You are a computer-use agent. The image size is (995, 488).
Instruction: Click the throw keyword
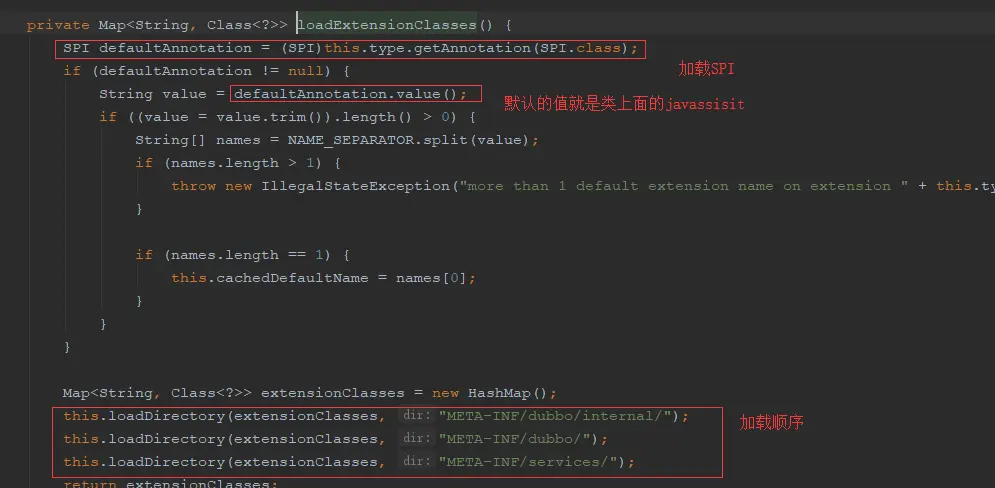(x=194, y=186)
